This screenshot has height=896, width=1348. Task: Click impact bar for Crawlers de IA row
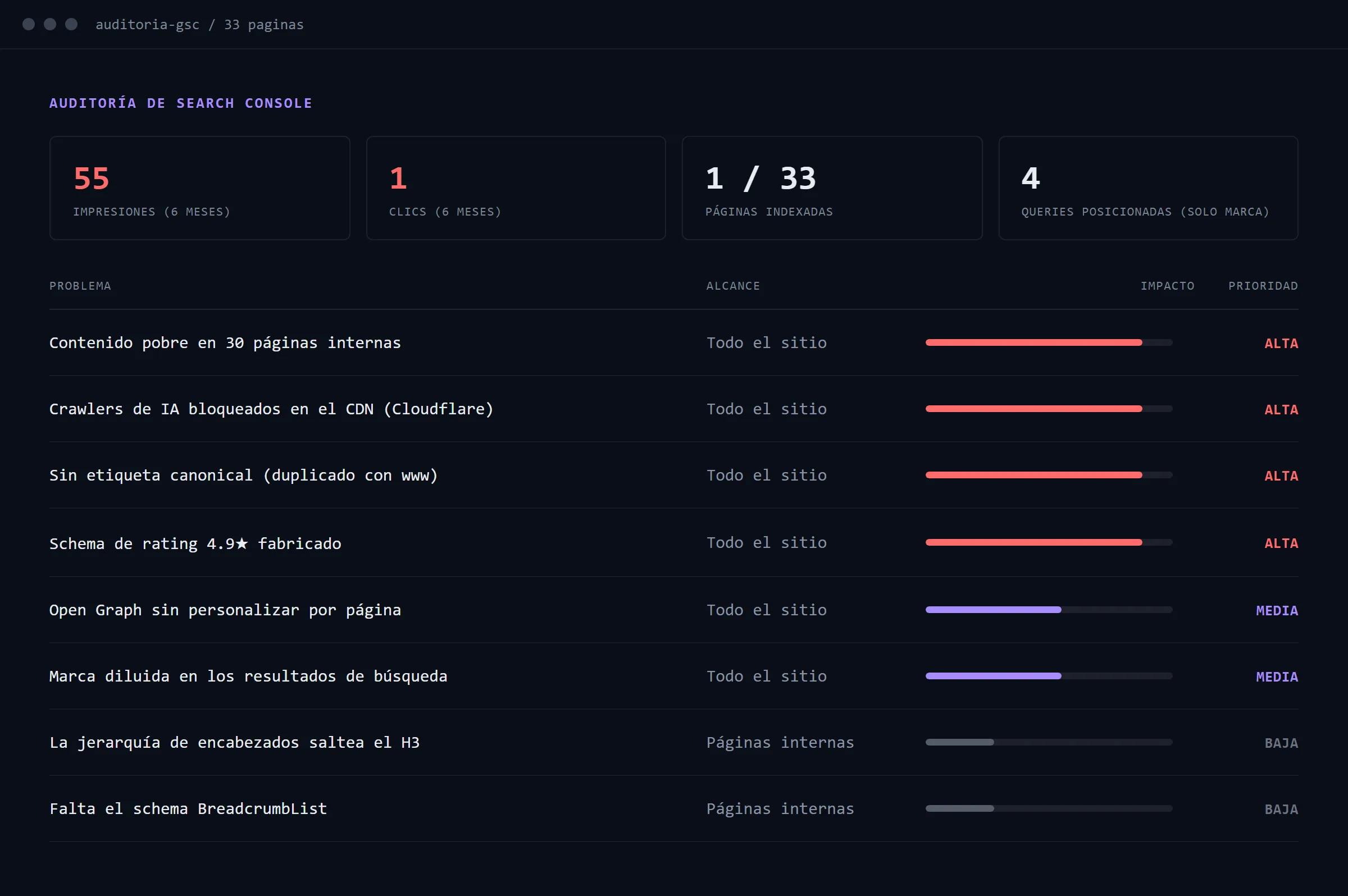1049,409
